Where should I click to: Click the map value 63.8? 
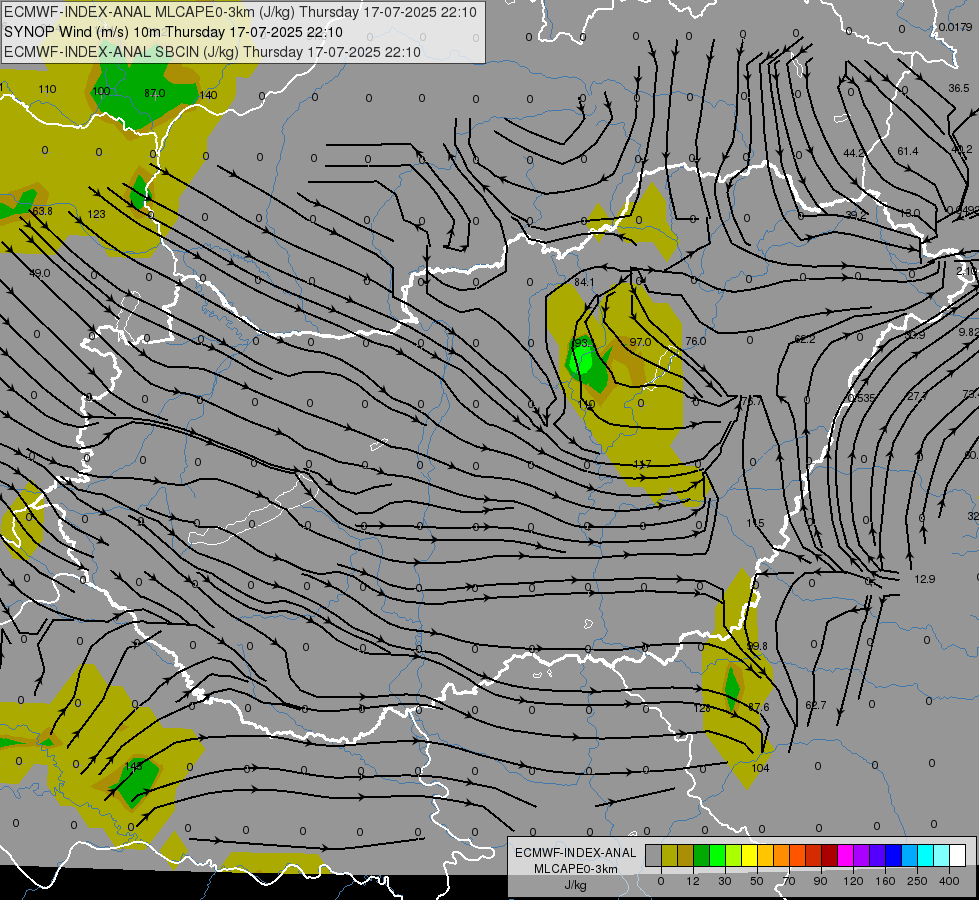[42, 211]
